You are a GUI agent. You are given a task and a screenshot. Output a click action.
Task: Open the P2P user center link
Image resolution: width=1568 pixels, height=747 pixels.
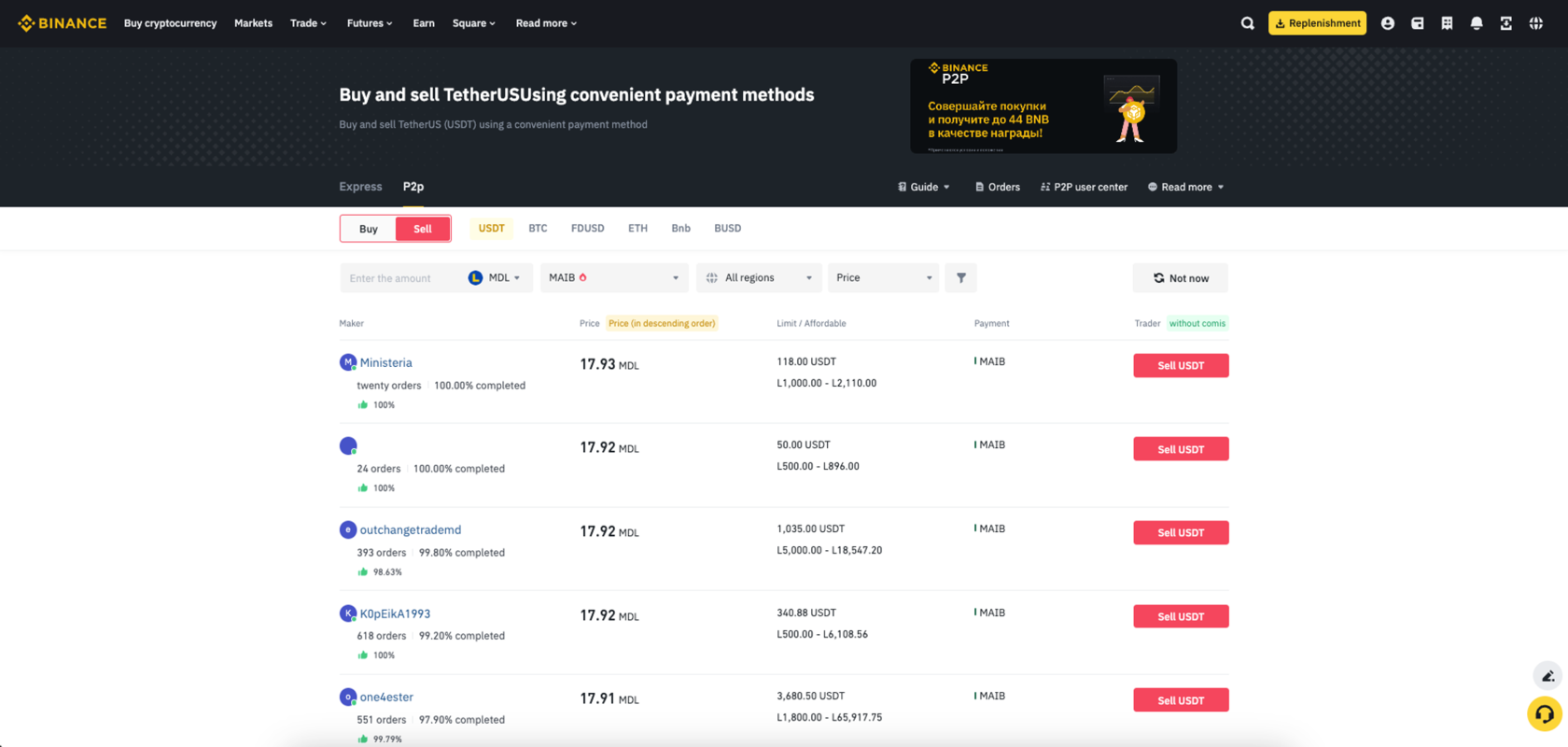click(x=1084, y=187)
